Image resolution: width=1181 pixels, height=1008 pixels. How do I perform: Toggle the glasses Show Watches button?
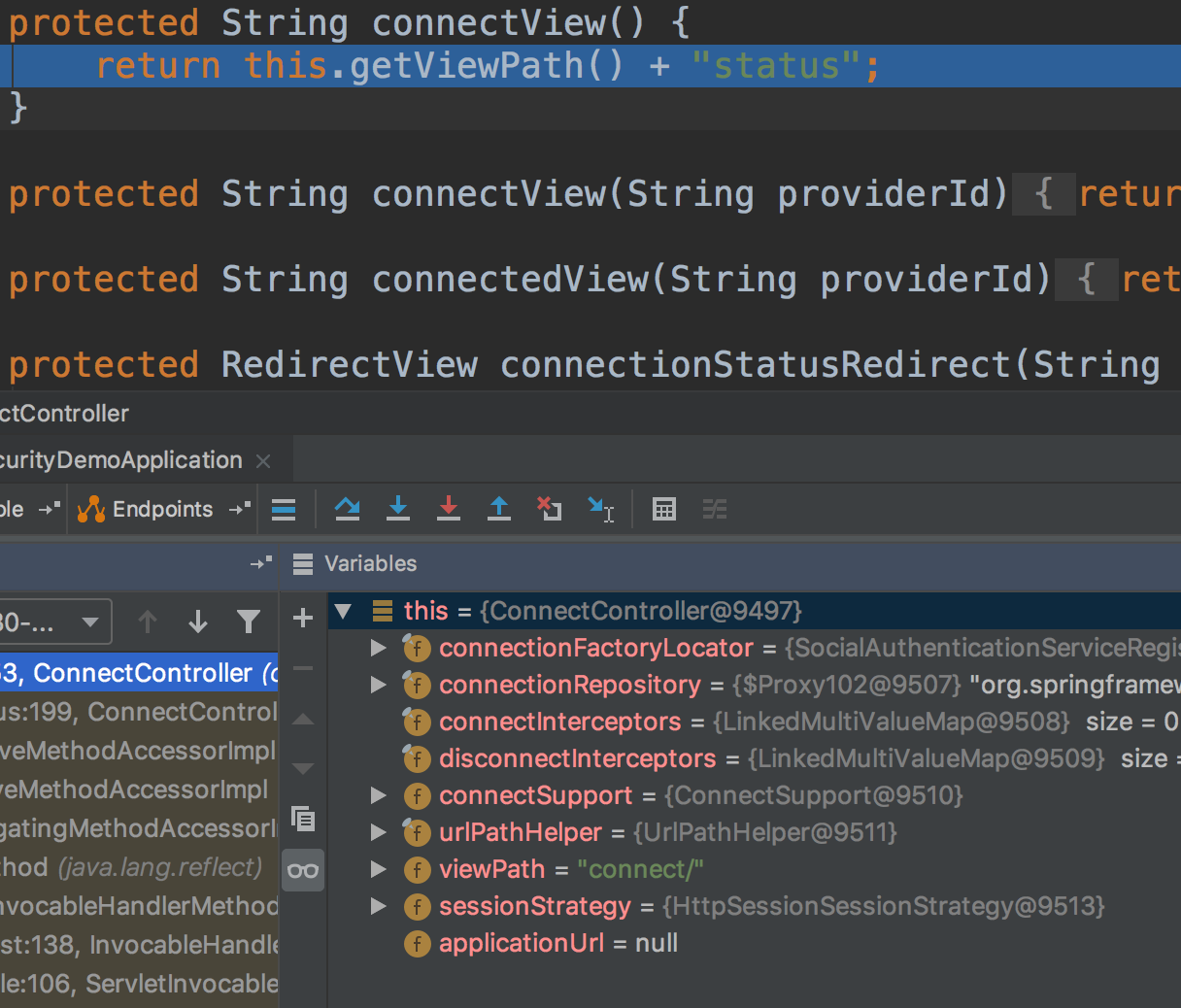point(303,870)
